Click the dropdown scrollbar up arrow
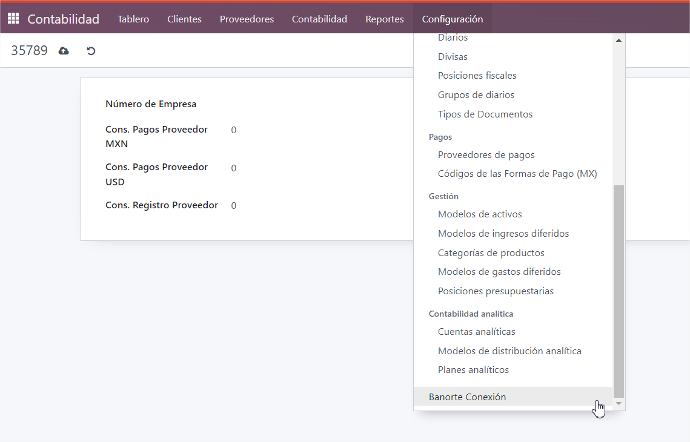 point(619,41)
